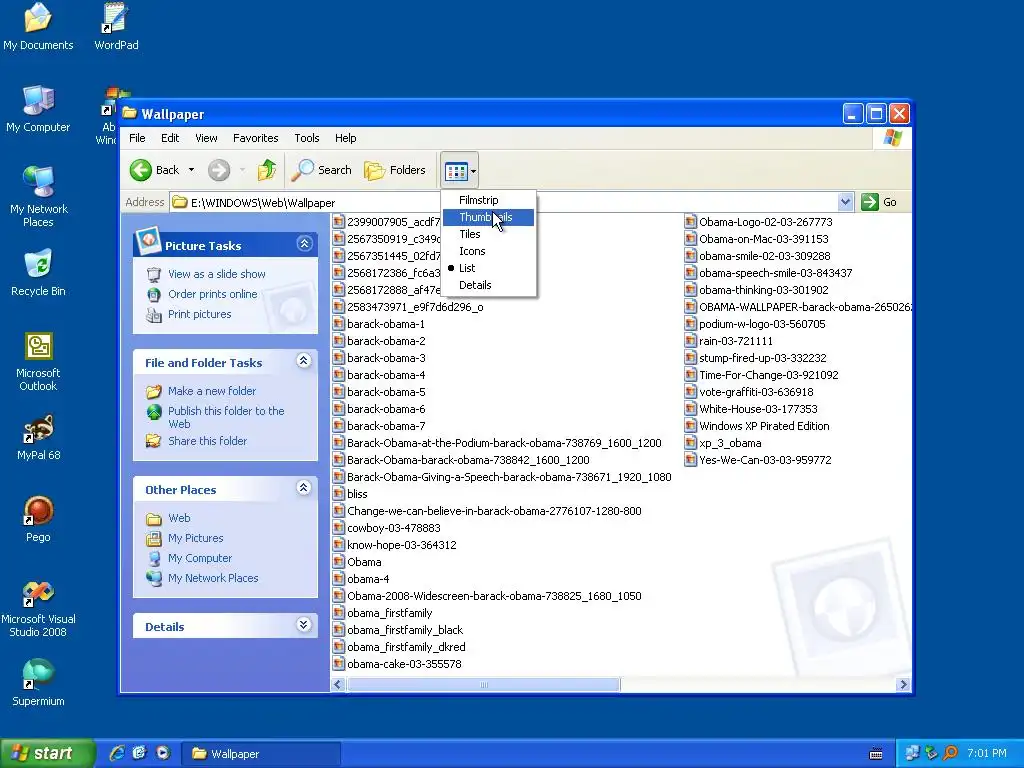Click View as a slide show icon
This screenshot has width=1024, height=768.
[154, 274]
